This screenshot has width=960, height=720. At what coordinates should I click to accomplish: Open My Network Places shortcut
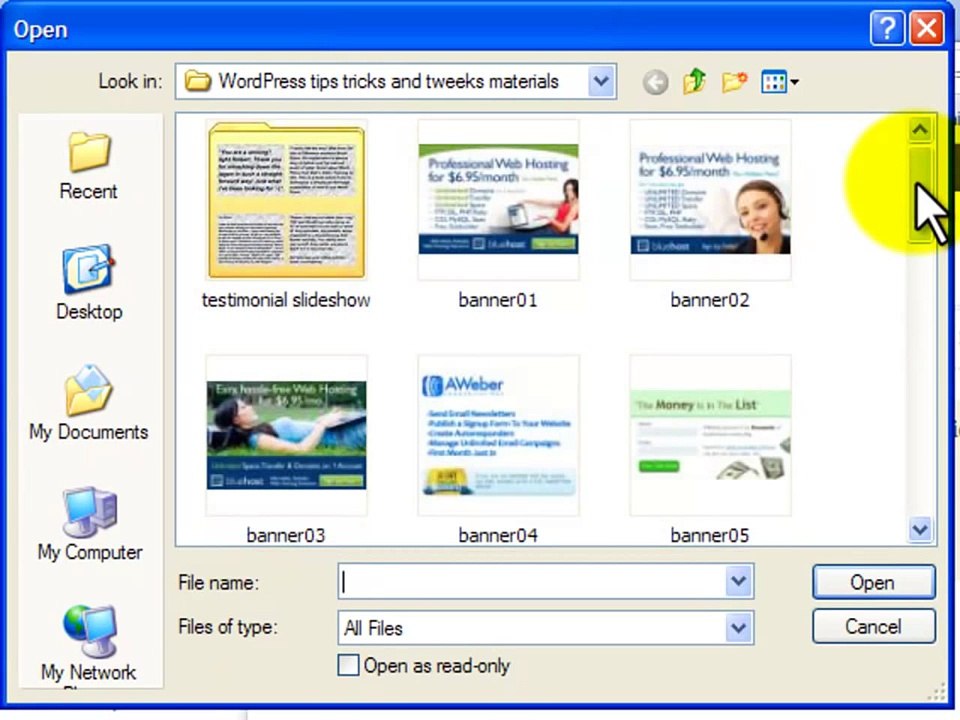[x=89, y=644]
